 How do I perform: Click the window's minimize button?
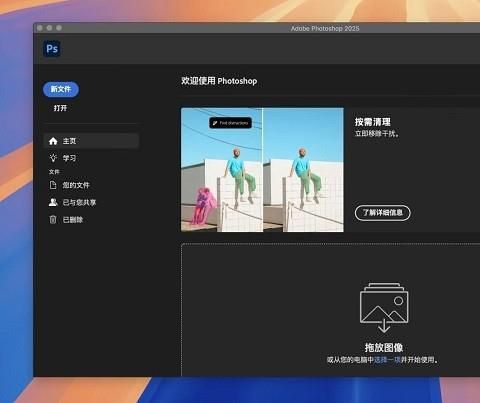[x=49, y=28]
